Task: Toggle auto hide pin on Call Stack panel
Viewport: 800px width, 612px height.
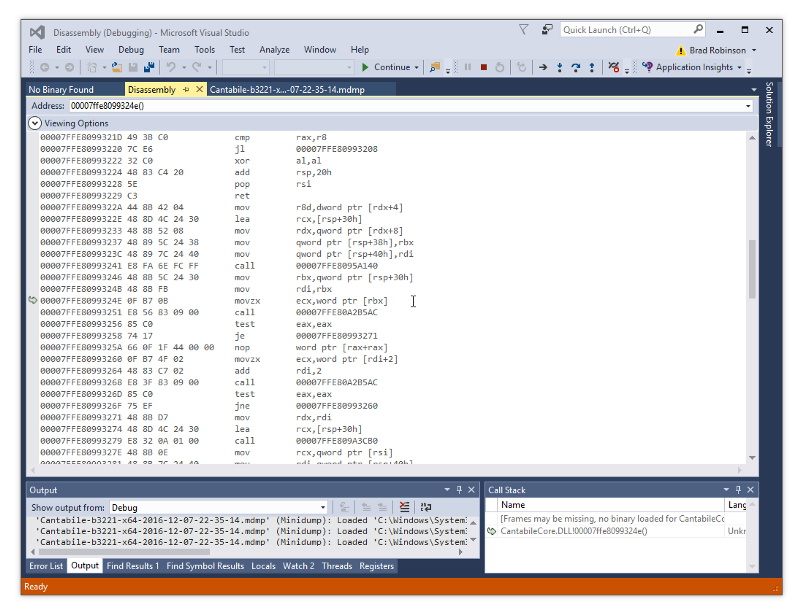Action: click(x=738, y=490)
